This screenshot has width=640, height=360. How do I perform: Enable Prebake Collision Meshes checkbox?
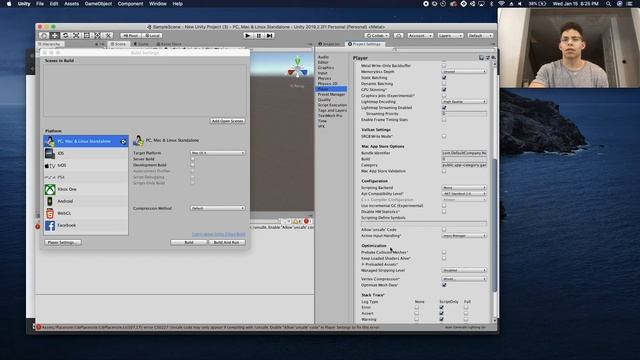pos(444,252)
